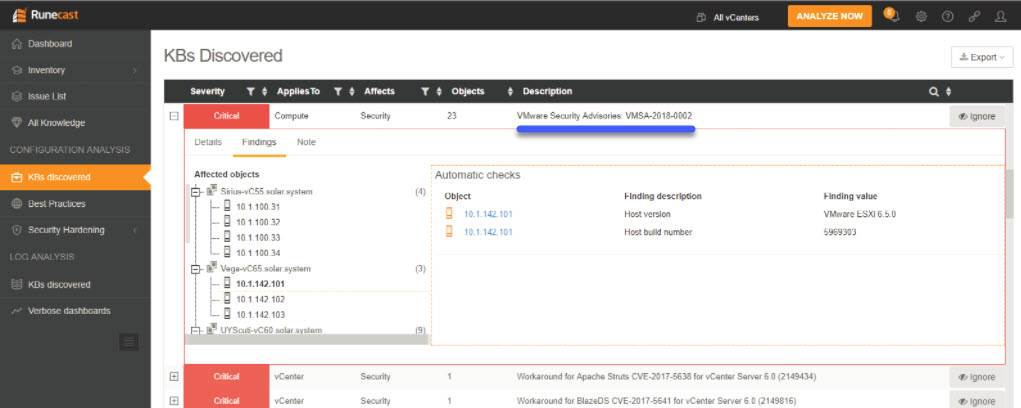
Task: Click the sidebar collapse hamburger icon
Action: point(129,341)
